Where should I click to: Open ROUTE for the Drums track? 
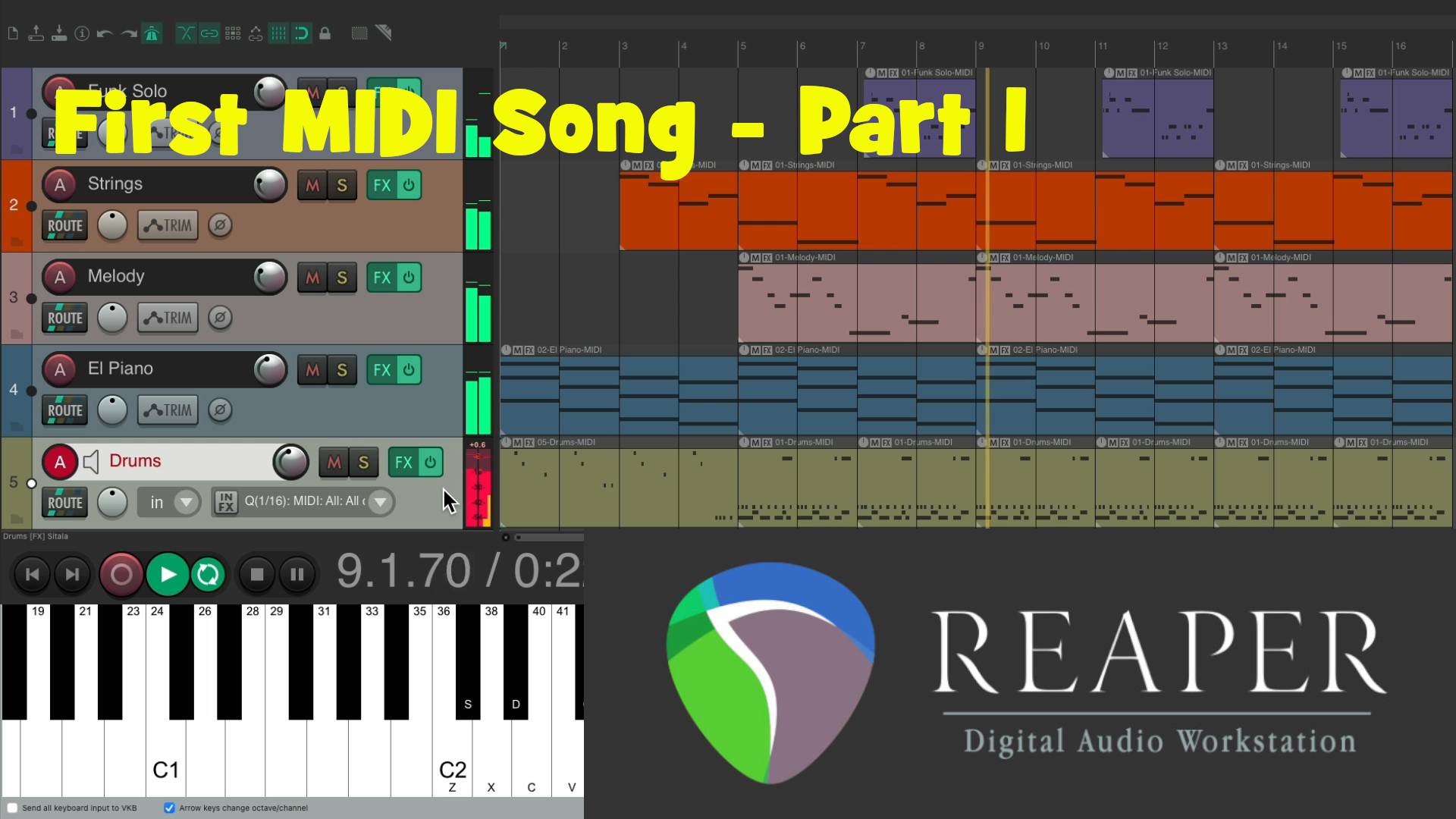click(65, 503)
